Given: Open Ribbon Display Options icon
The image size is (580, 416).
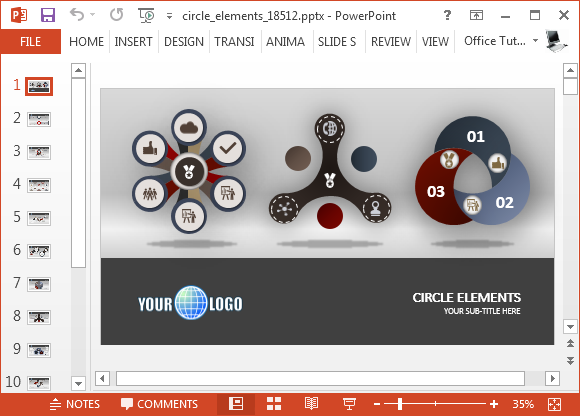Looking at the screenshot, I should point(476,15).
